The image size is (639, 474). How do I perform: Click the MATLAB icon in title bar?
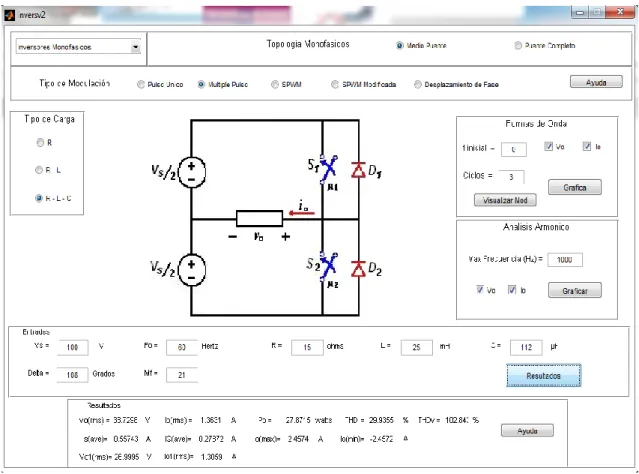pos(9,15)
